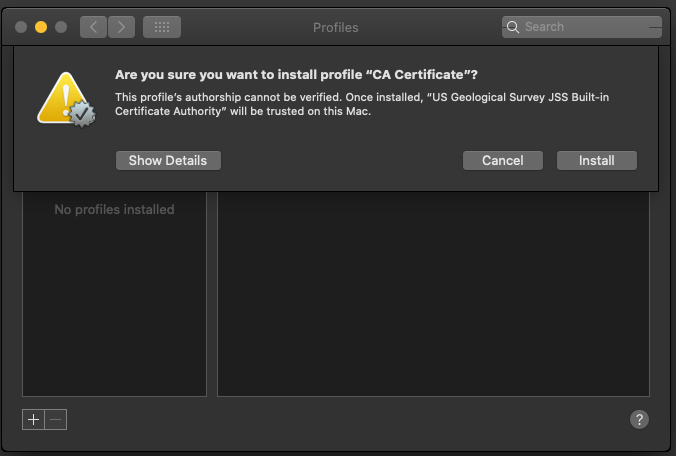Go forward with the right chevron
676x456 pixels.
122,27
